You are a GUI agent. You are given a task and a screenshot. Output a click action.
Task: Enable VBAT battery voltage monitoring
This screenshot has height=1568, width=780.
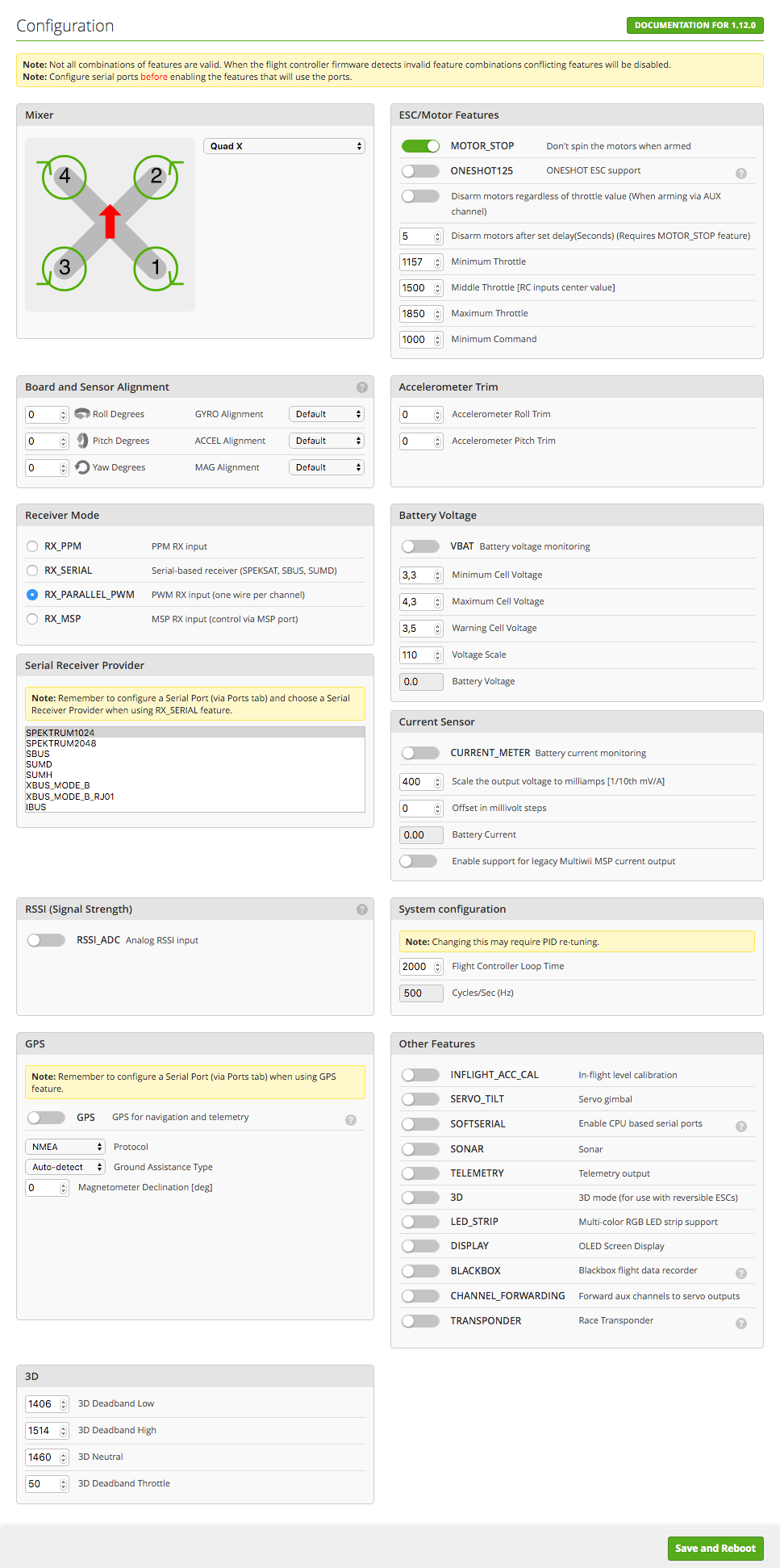420,546
